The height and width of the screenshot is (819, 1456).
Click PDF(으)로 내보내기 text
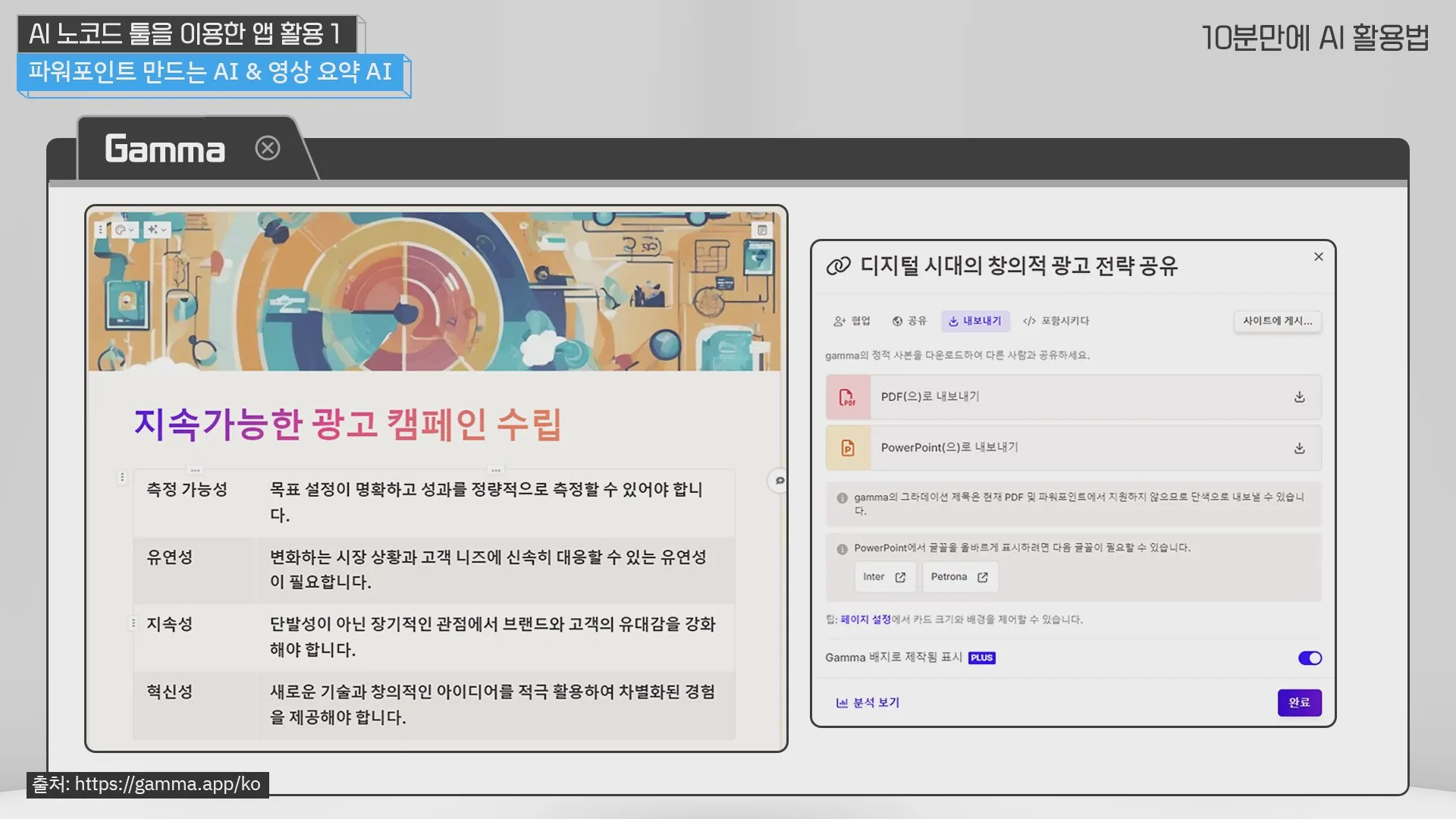coord(930,397)
